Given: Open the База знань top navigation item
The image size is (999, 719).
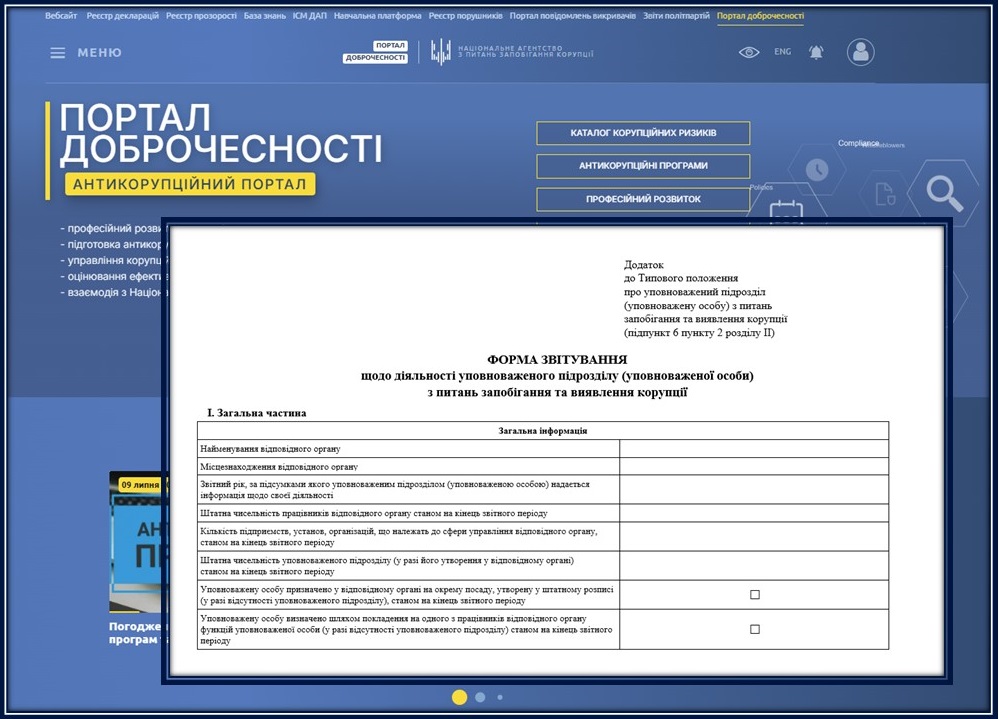Looking at the screenshot, I should 265,16.
